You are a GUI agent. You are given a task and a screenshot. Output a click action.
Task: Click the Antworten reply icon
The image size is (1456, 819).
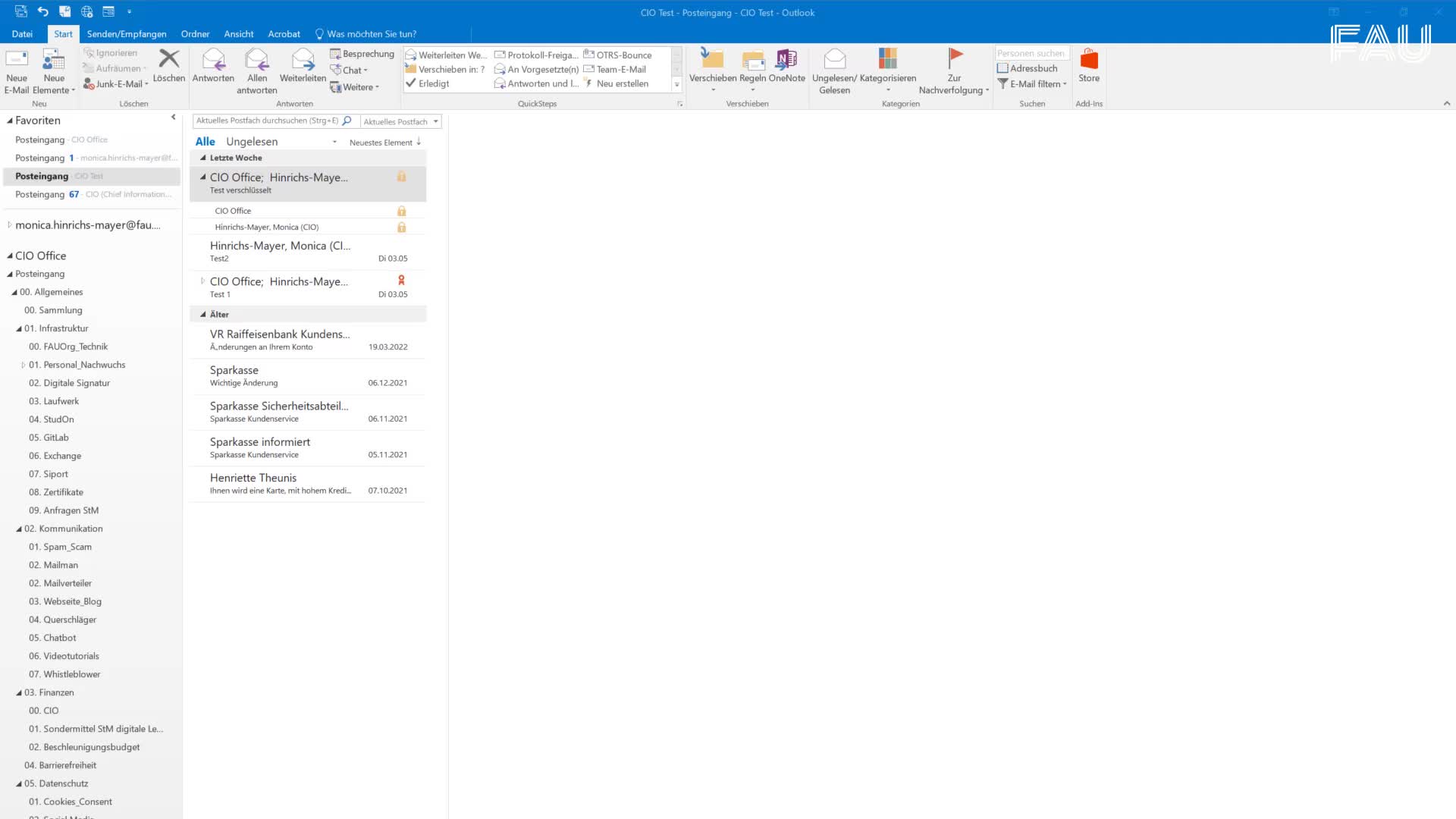tap(213, 60)
